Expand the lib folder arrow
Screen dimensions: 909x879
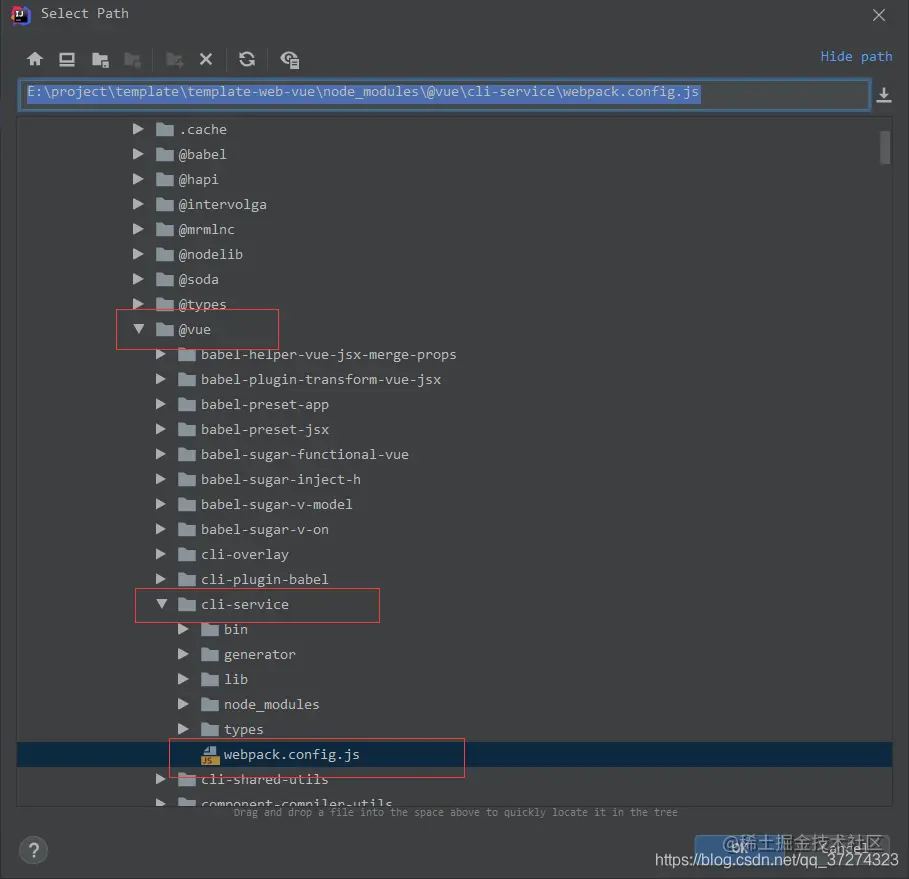(x=183, y=678)
